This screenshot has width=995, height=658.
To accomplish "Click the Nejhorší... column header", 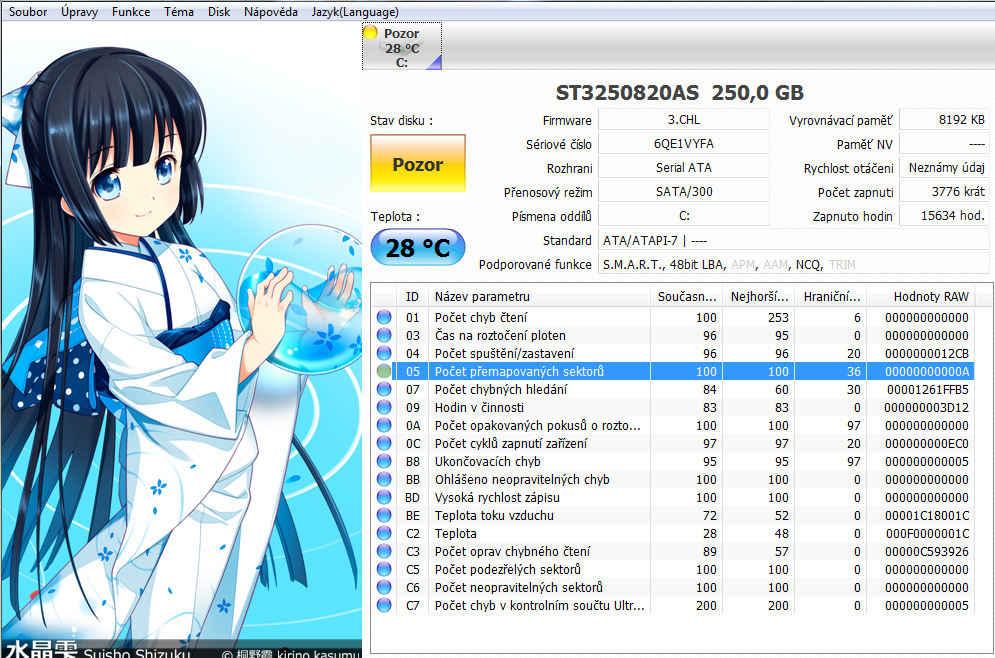I will [759, 296].
